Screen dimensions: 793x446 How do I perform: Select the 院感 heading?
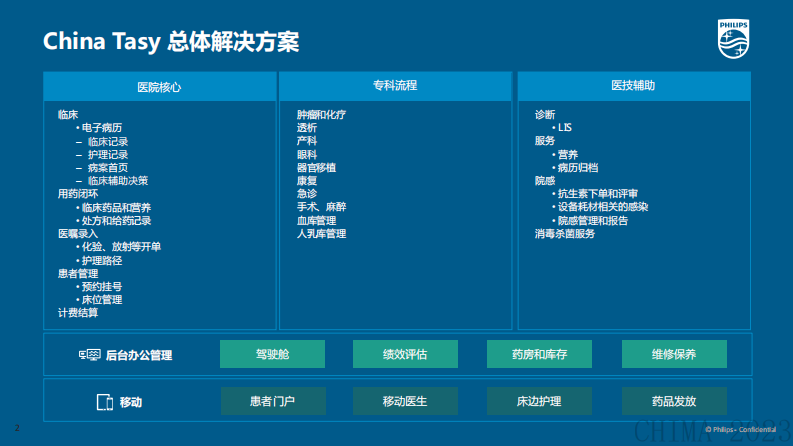[x=545, y=181]
